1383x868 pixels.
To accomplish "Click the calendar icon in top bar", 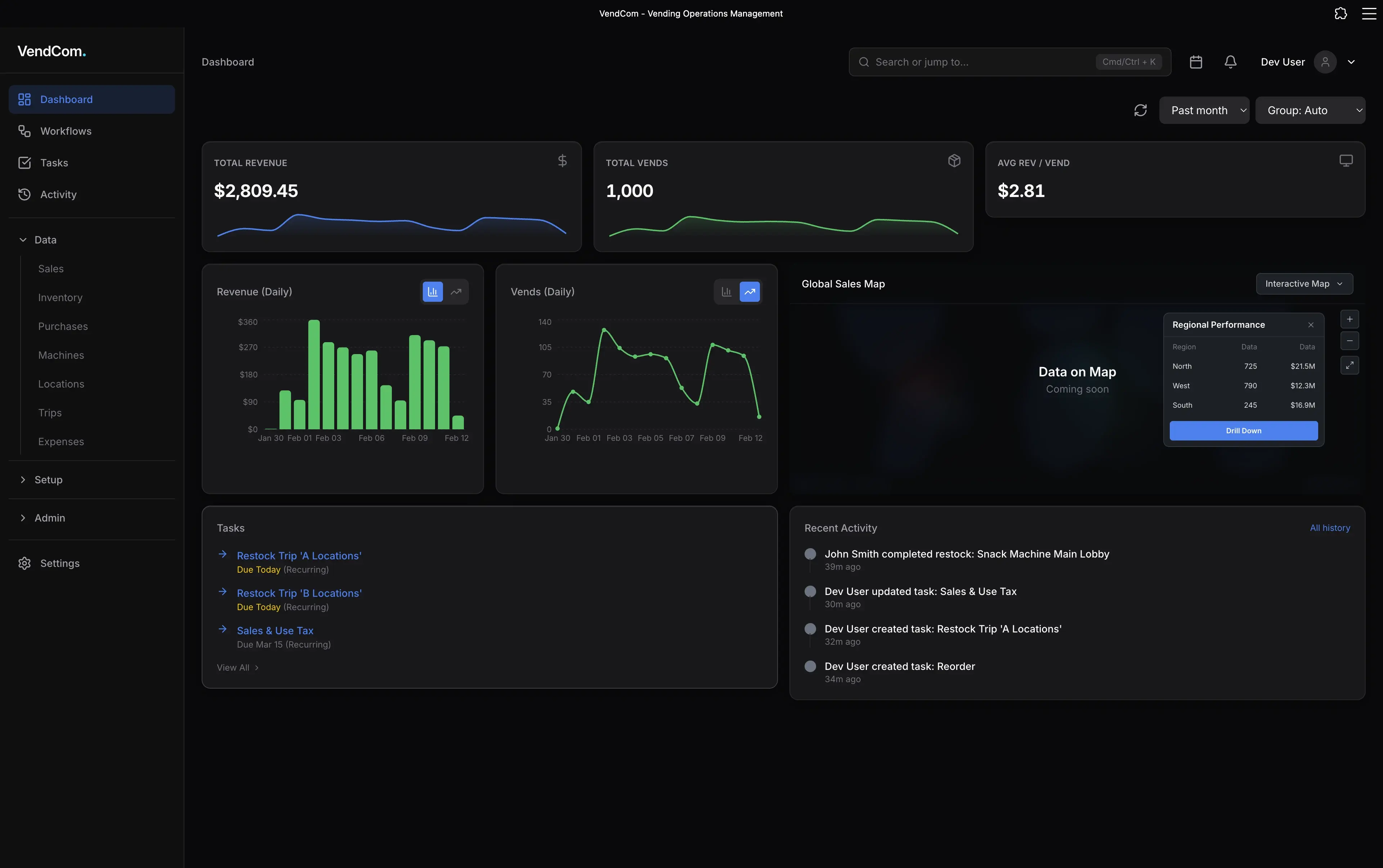I will [1195, 62].
